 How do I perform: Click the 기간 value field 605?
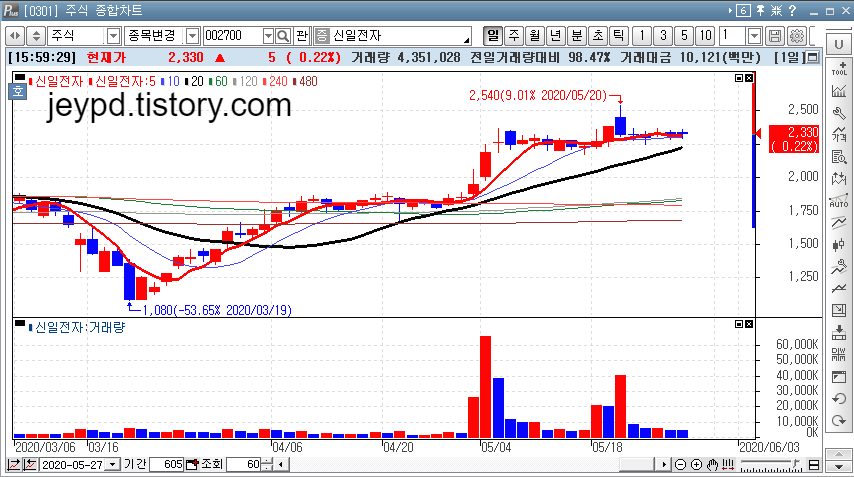[167, 464]
